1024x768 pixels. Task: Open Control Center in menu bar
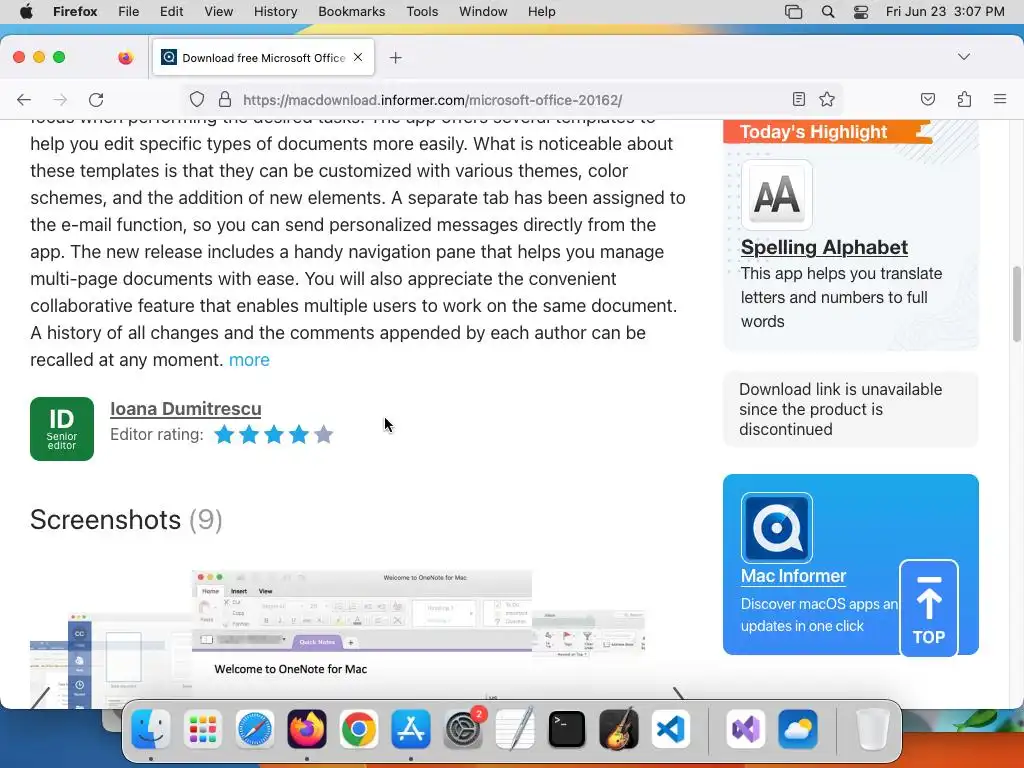[861, 12]
